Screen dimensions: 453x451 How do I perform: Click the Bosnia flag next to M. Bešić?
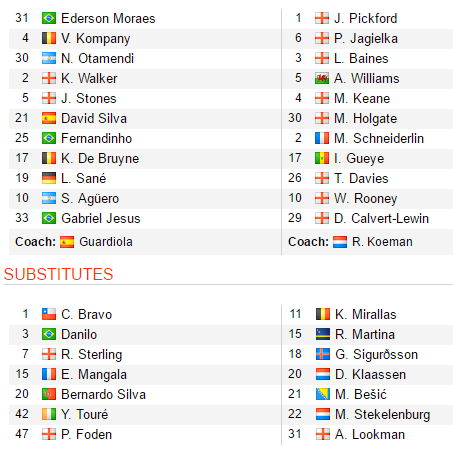point(323,394)
